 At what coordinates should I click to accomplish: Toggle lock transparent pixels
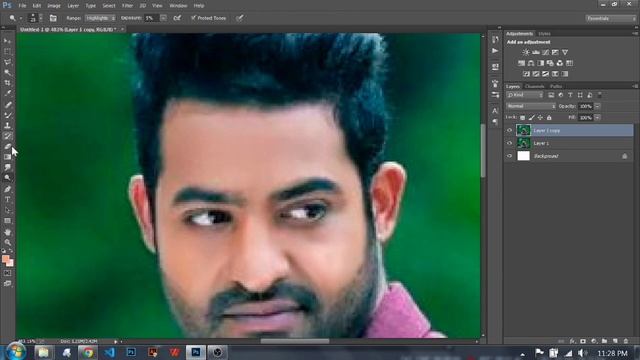[522, 118]
